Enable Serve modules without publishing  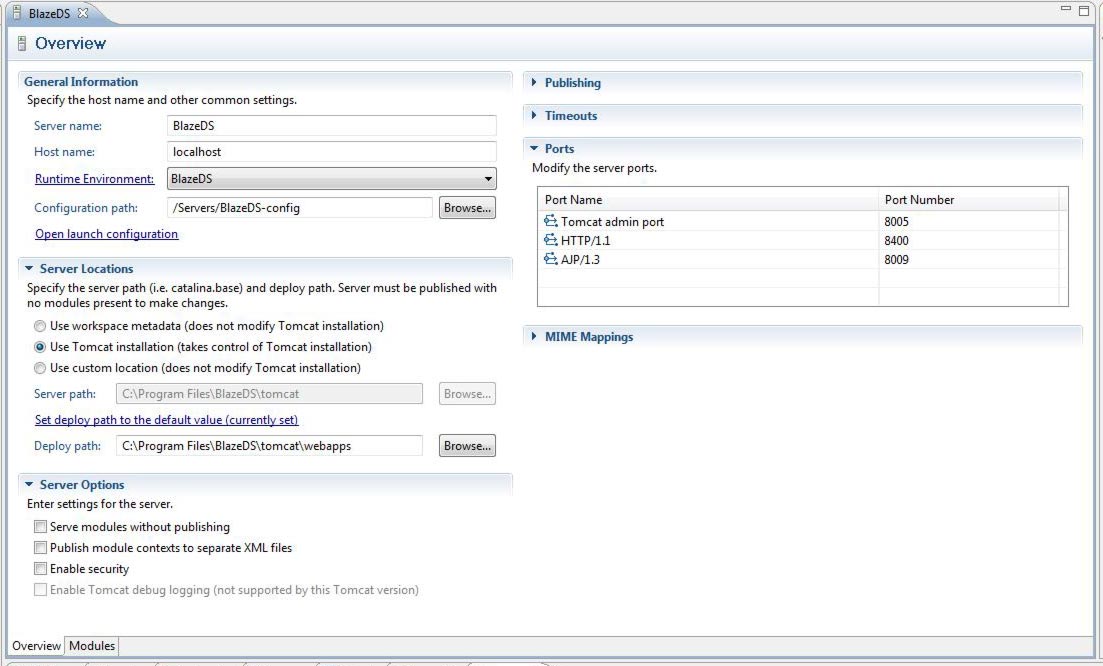(40, 527)
